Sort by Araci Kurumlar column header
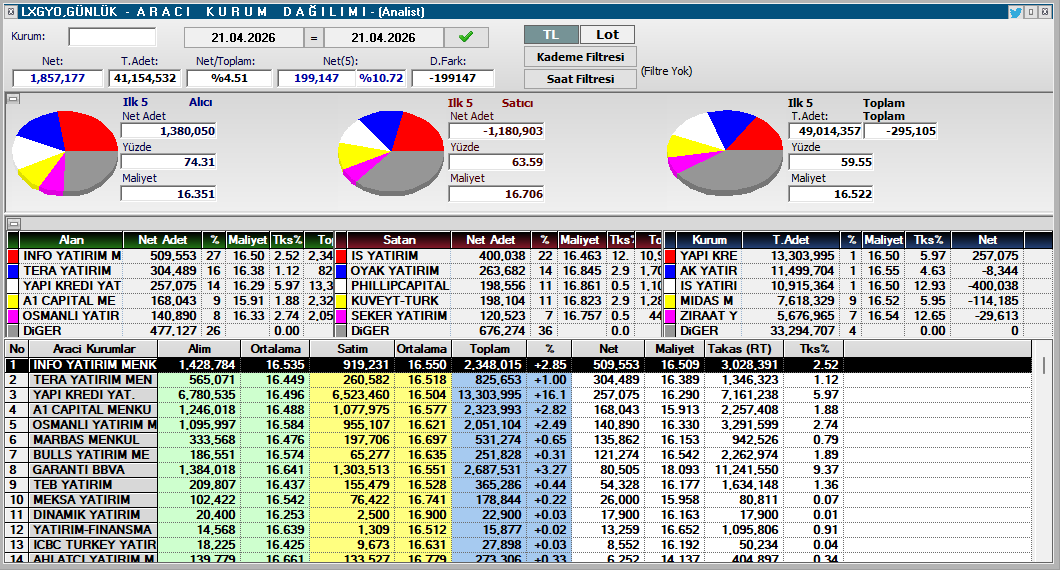The width and height of the screenshot is (1060, 570). (94, 349)
